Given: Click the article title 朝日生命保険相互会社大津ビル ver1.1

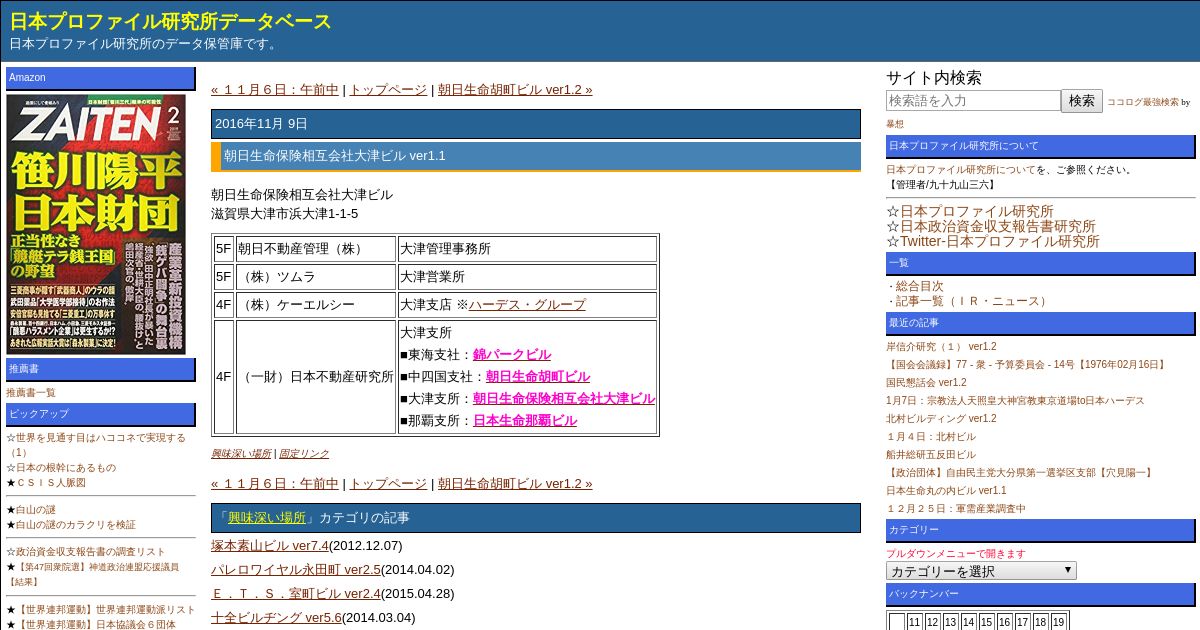Looking at the screenshot, I should pyautogui.click(x=335, y=156).
